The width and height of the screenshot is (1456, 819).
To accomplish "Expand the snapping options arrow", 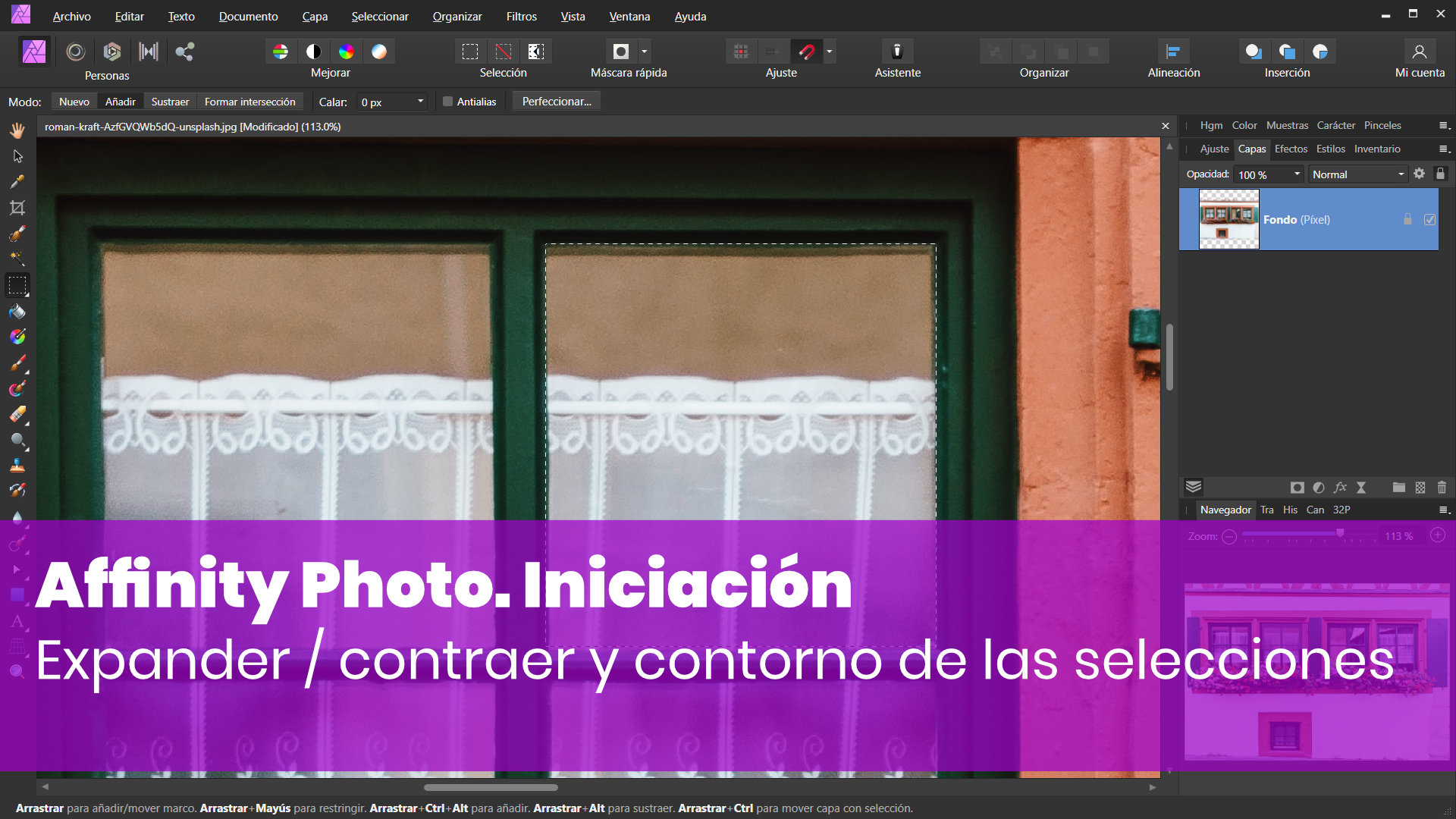I will [x=829, y=52].
